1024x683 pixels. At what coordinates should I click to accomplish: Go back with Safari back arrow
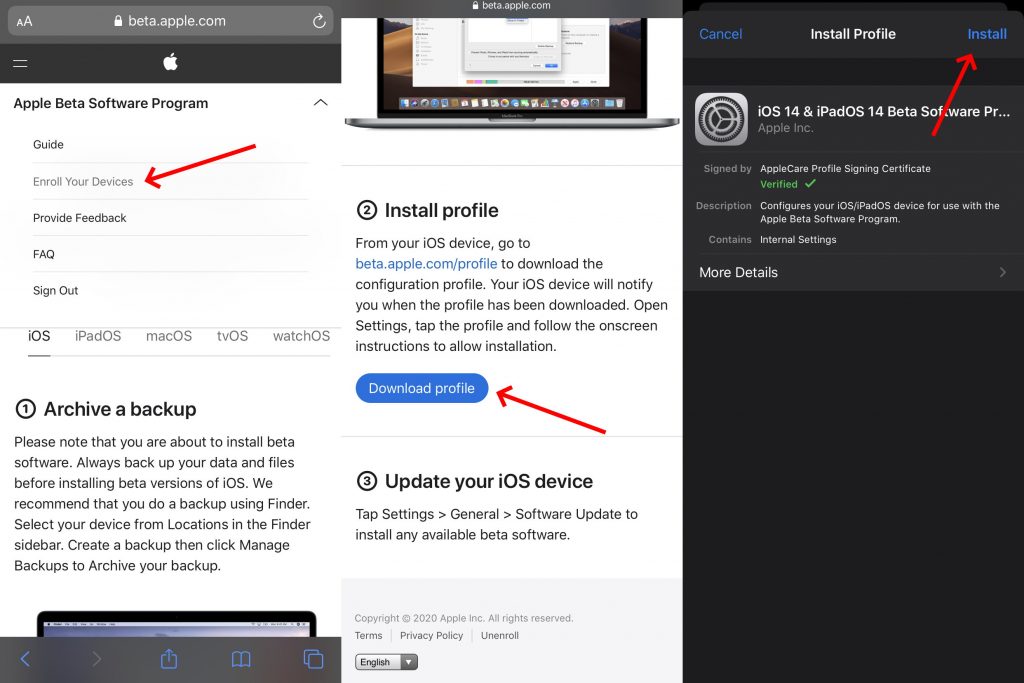coord(25,659)
